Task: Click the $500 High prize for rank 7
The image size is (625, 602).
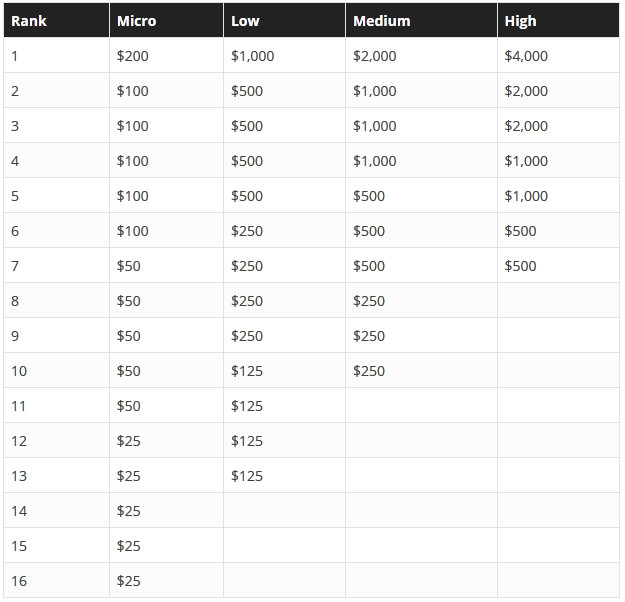Action: point(558,266)
